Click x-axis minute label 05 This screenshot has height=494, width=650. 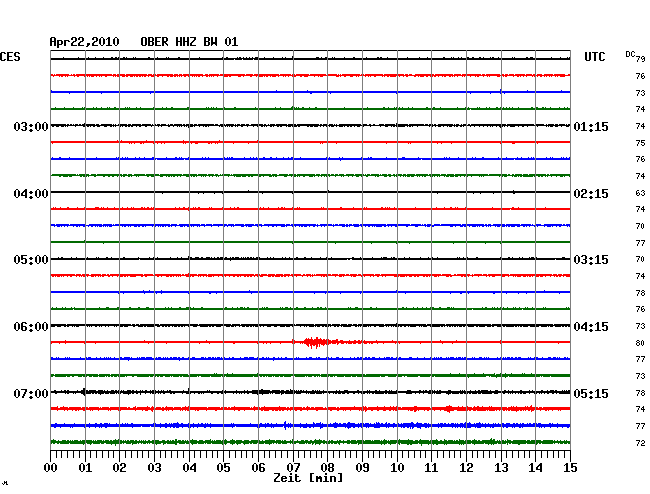(223, 468)
